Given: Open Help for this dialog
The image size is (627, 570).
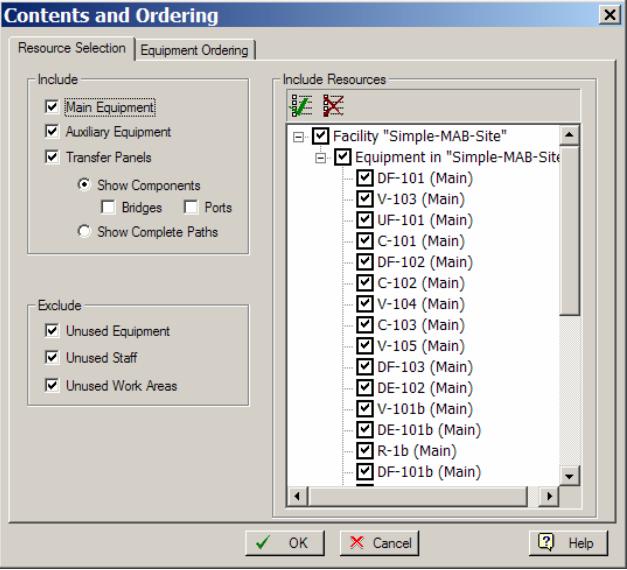Looking at the screenshot, I should point(566,543).
